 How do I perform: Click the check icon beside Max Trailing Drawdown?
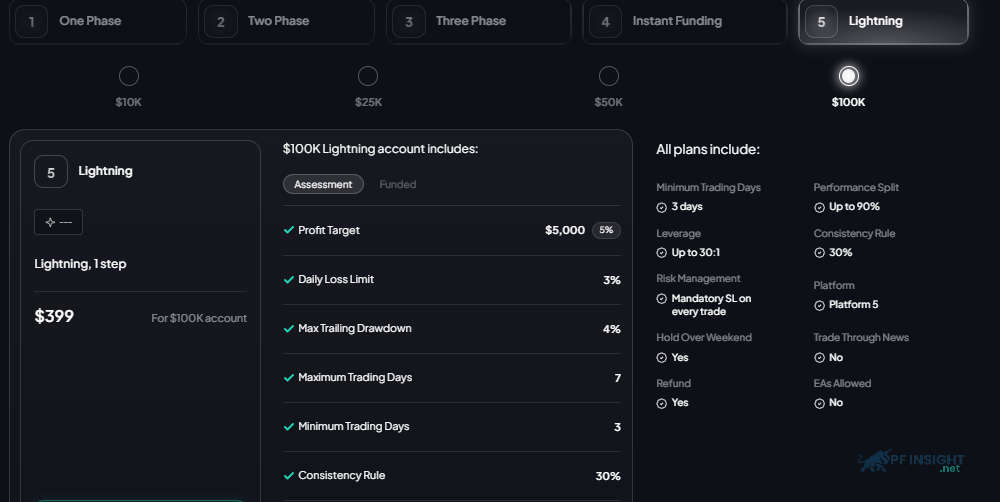point(288,329)
